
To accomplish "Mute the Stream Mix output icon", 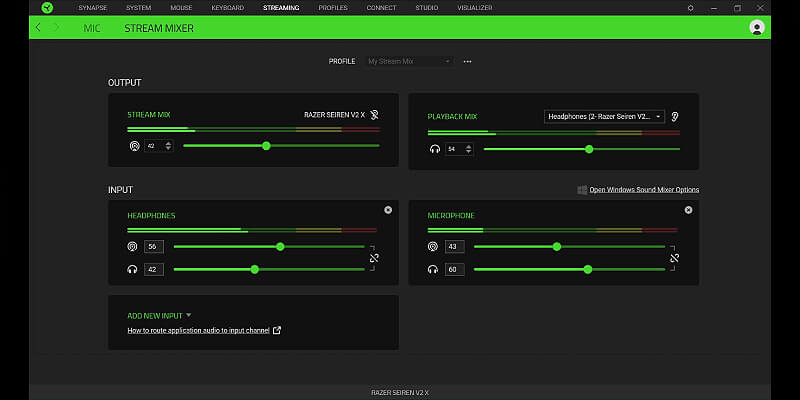I will point(374,115).
